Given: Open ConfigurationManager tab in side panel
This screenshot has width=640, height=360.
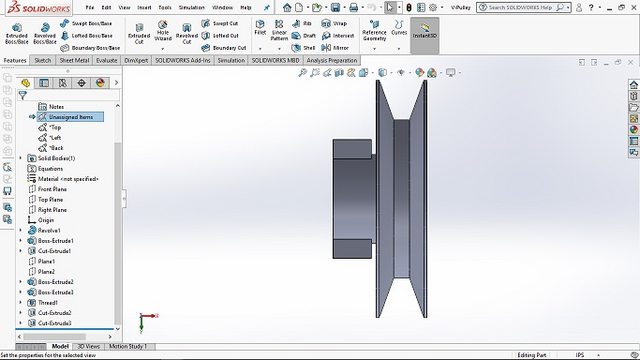Looking at the screenshot, I should tap(62, 83).
